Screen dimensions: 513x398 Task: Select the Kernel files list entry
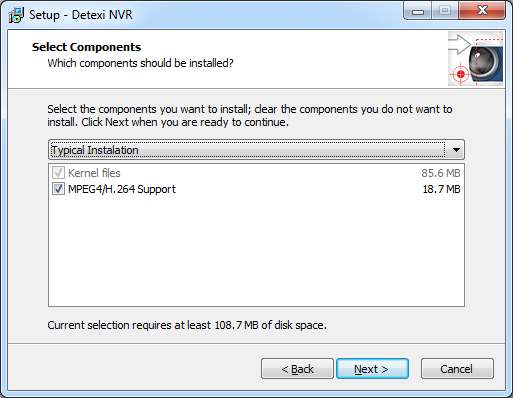[256, 173]
